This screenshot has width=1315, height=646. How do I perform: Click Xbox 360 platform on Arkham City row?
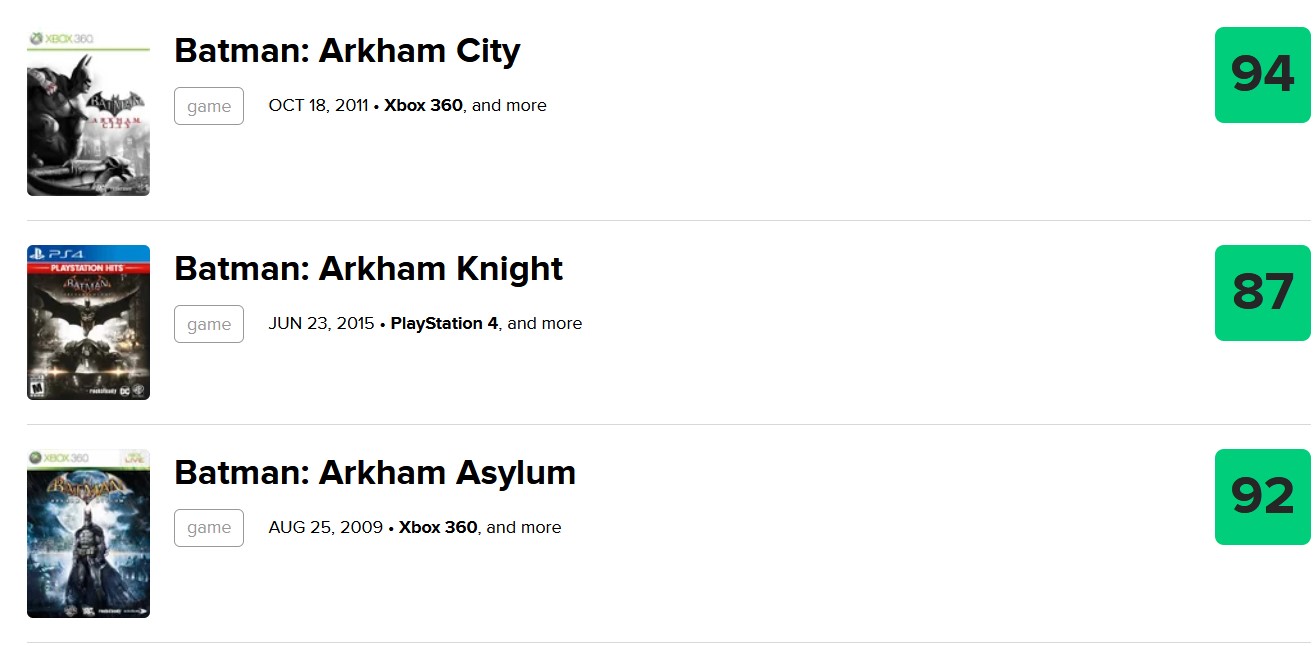point(423,106)
